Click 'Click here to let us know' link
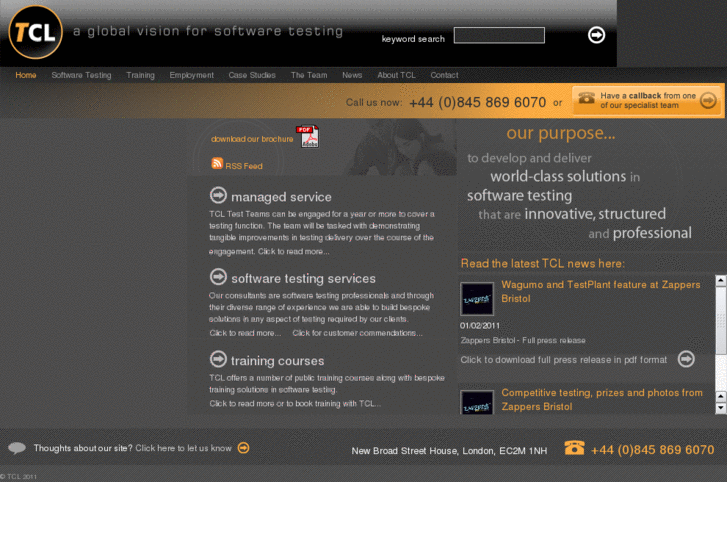This screenshot has width=727, height=545. point(183,448)
